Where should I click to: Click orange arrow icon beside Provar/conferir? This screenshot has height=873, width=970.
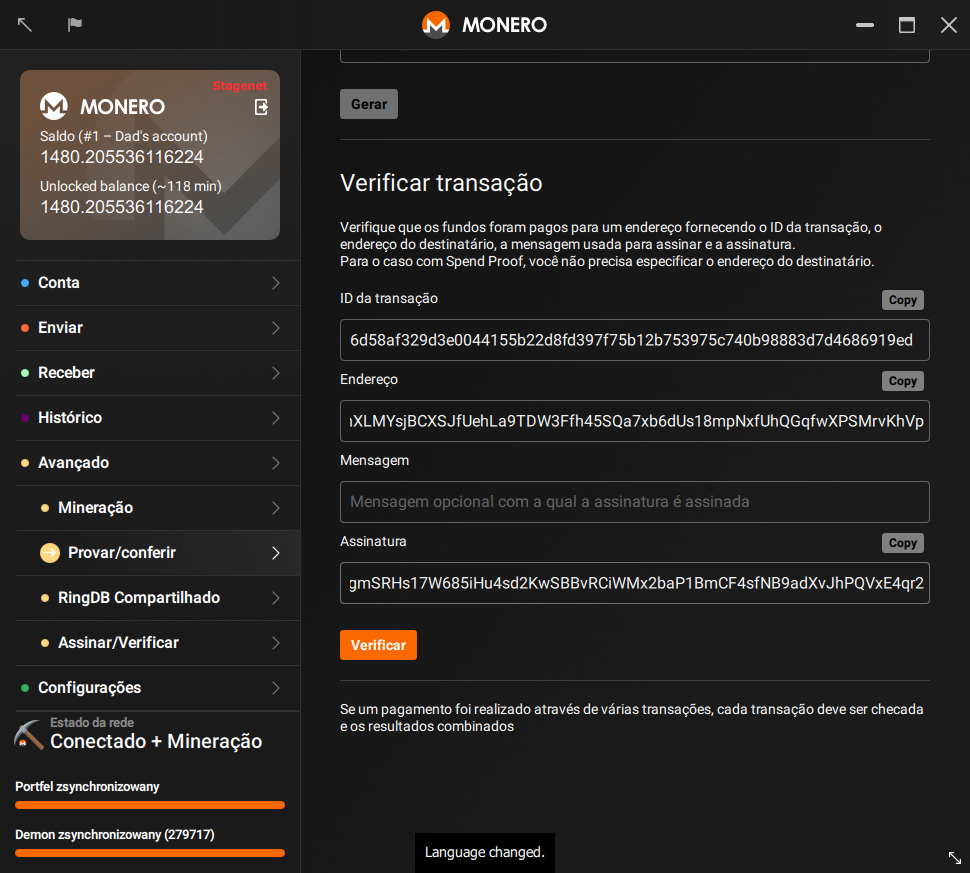click(50, 553)
